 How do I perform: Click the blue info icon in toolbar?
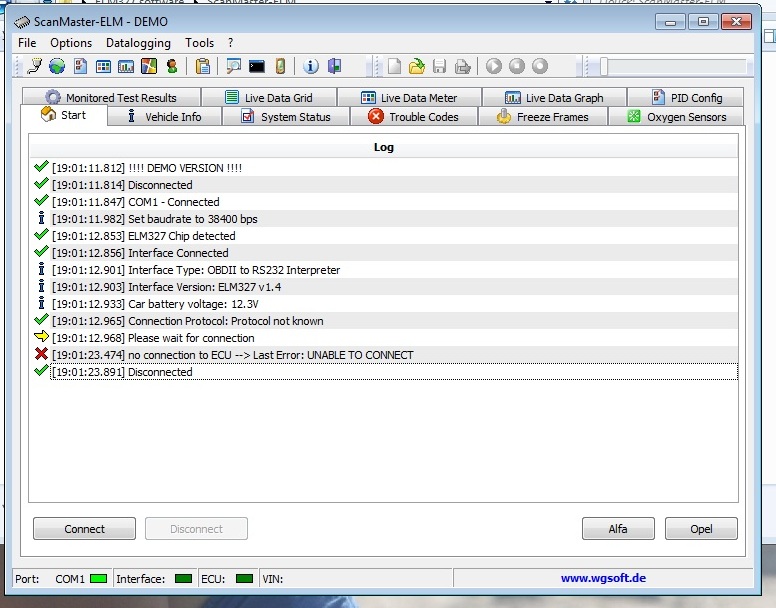point(311,67)
